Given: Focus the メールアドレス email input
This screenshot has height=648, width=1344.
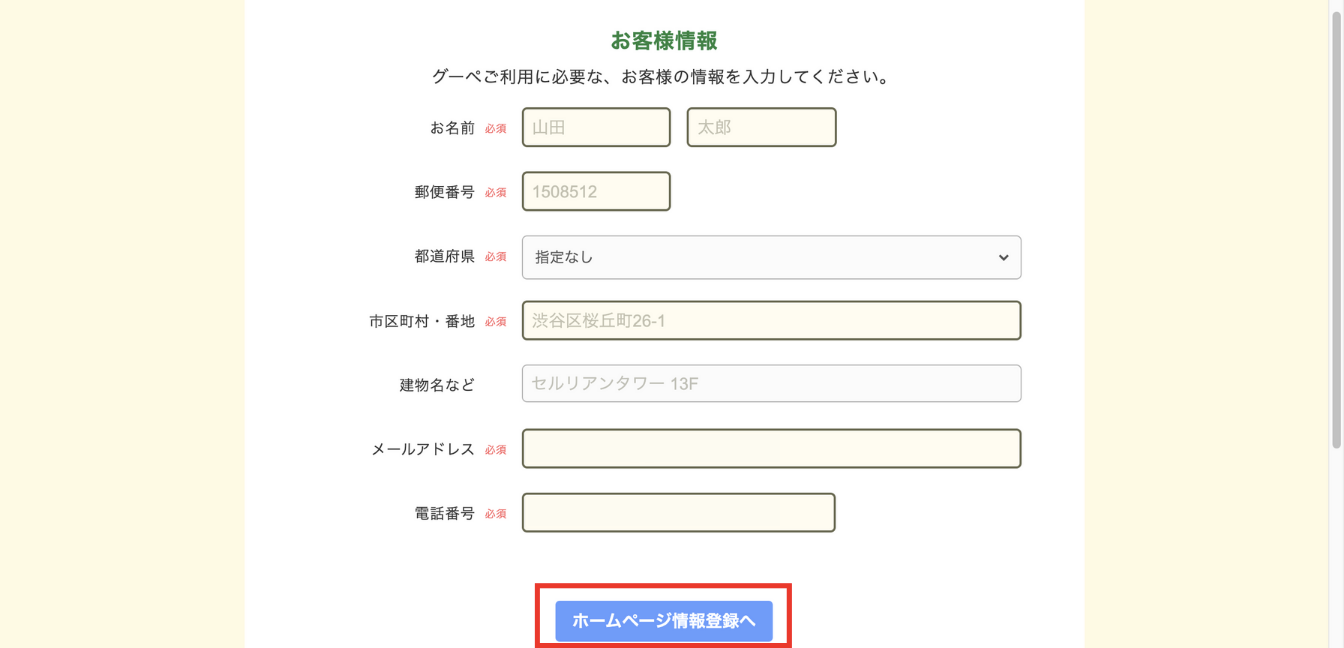Looking at the screenshot, I should point(771,449).
